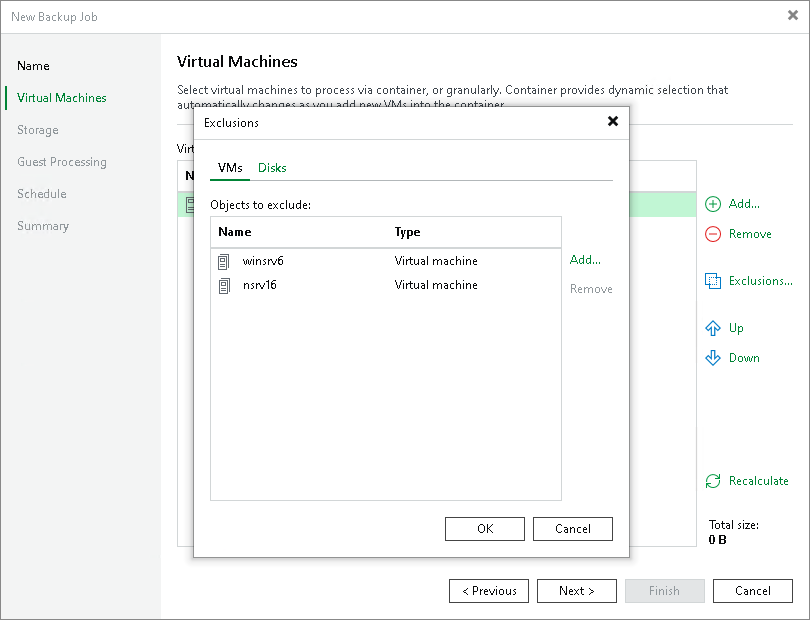Select the nsrv16 row name
The image size is (810, 620).
[260, 285]
